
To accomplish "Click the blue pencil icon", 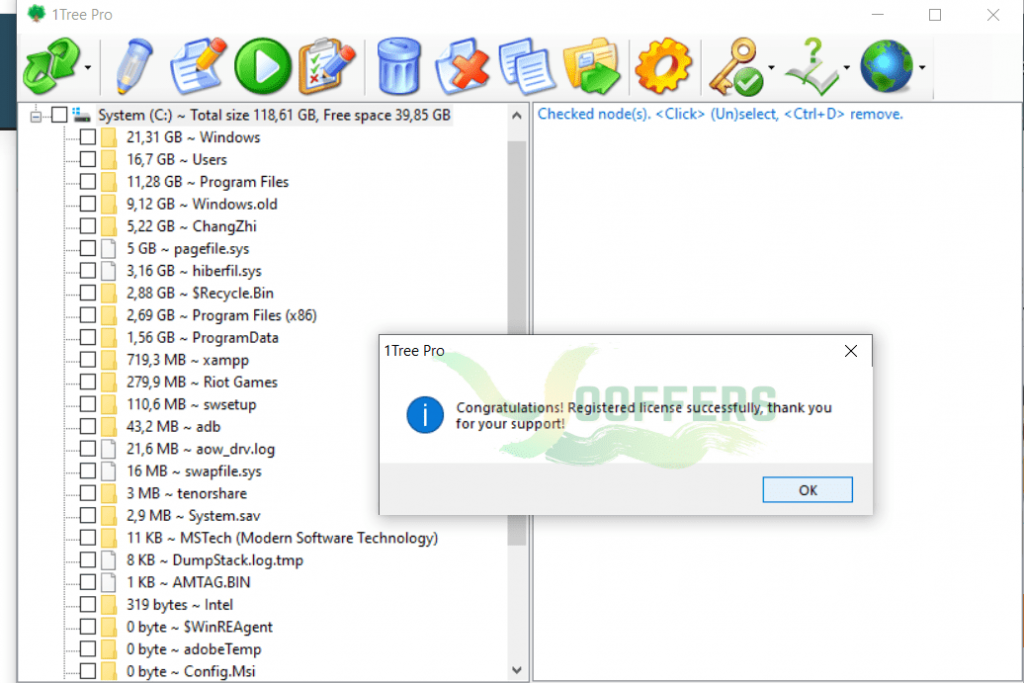I will (x=135, y=66).
